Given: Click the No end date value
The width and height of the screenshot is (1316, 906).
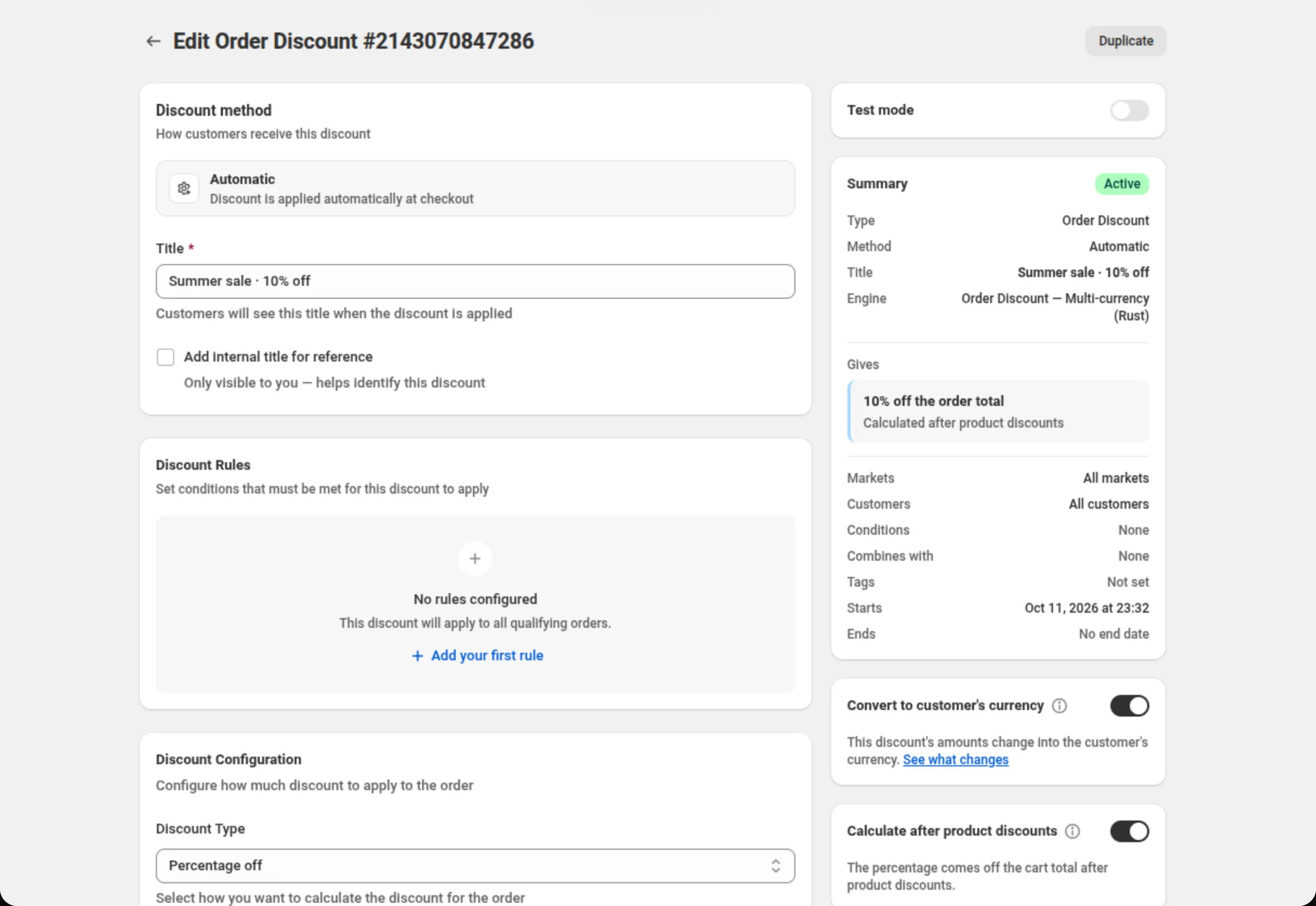Looking at the screenshot, I should [x=1114, y=634].
